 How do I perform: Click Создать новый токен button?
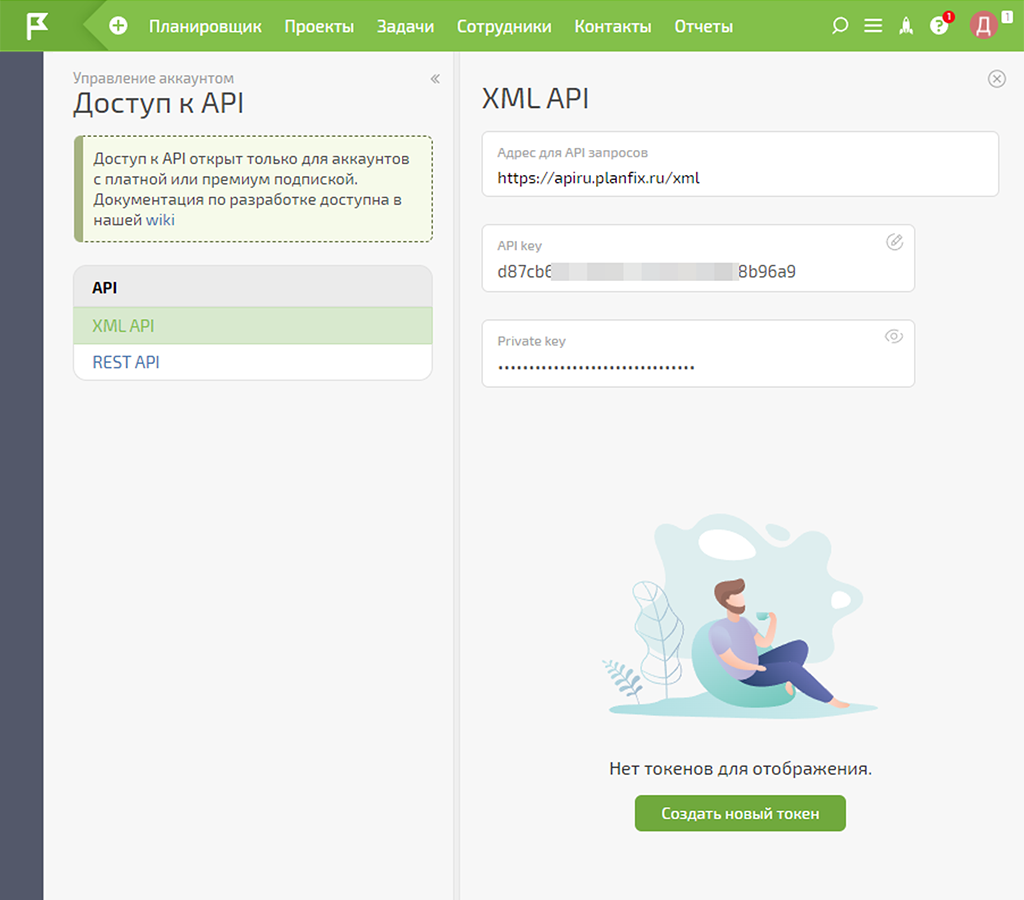[740, 813]
